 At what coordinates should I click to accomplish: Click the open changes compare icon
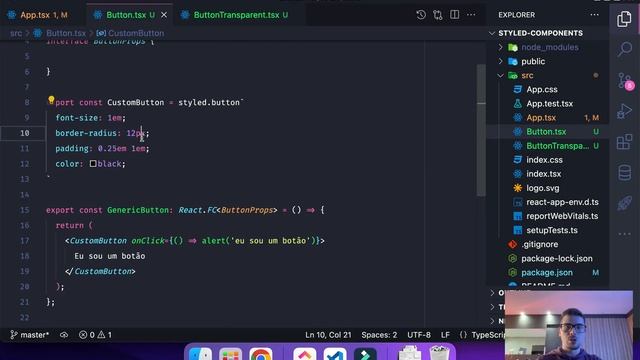438,15
